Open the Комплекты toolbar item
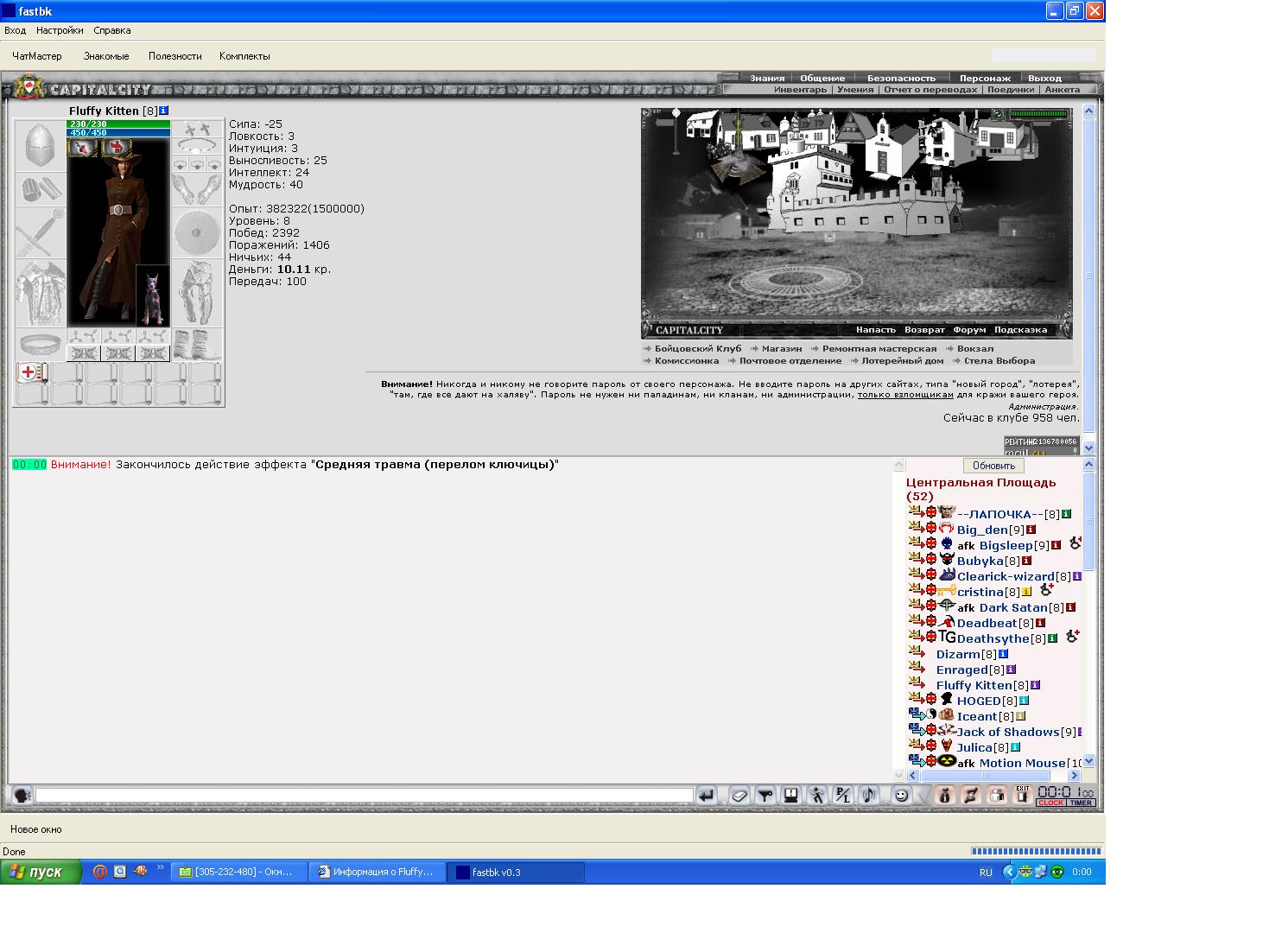Viewport: 1269px width, 952px height. point(244,56)
